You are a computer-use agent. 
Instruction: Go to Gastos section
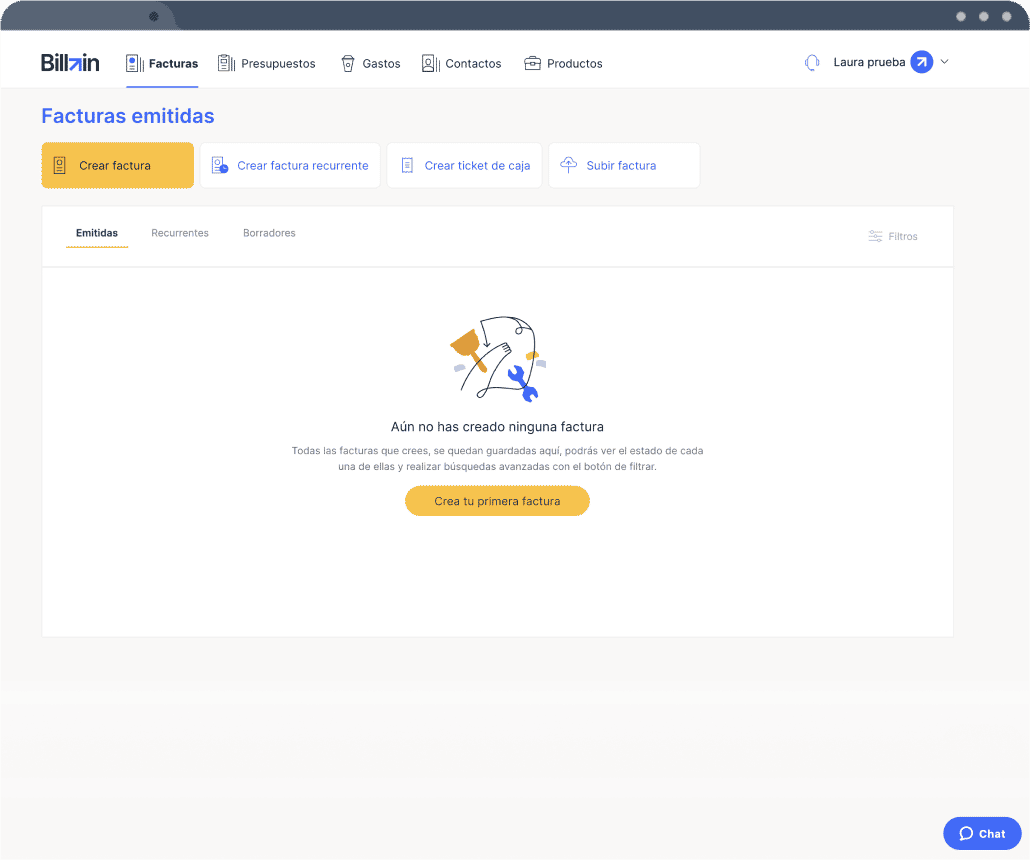pyautogui.click(x=371, y=64)
